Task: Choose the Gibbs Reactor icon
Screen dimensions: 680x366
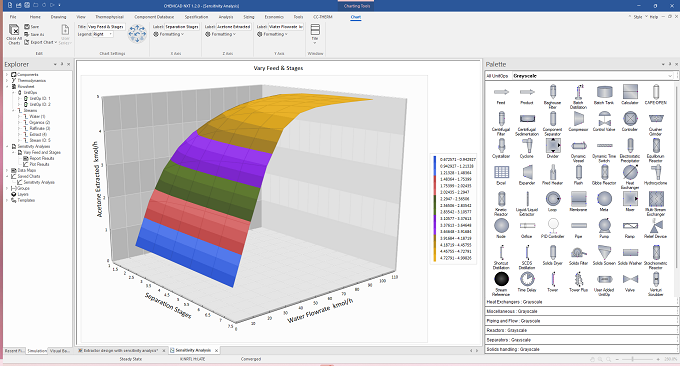Action: tap(604, 172)
